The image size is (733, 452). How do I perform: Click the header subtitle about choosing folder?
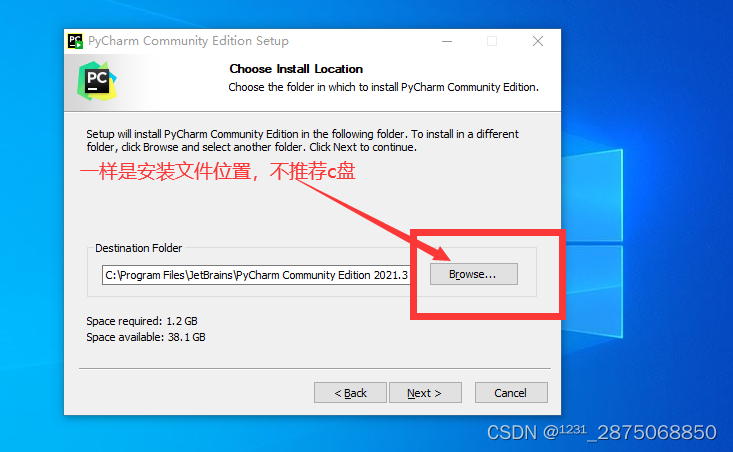click(x=383, y=87)
